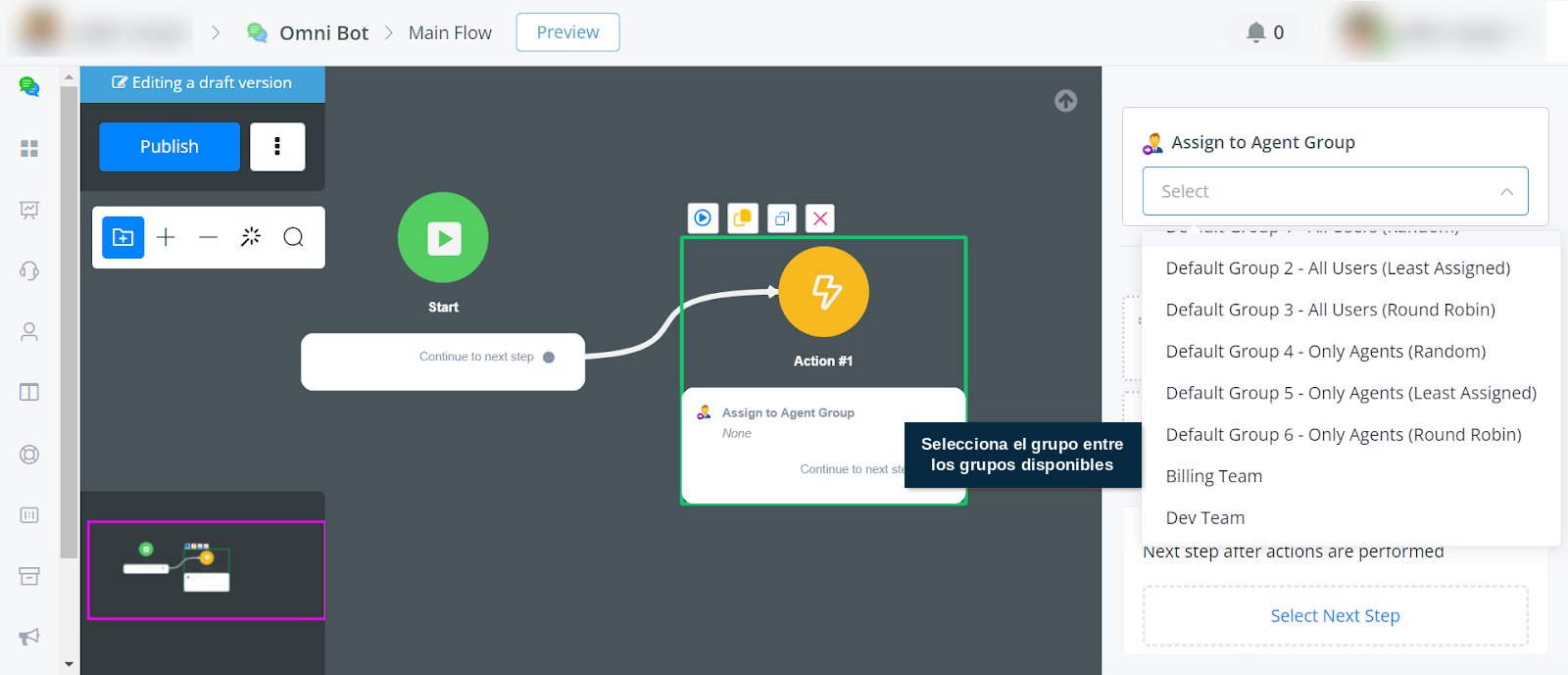This screenshot has width=1568, height=675.
Task: Open the Omni Bot breadcrumb
Action: (308, 32)
